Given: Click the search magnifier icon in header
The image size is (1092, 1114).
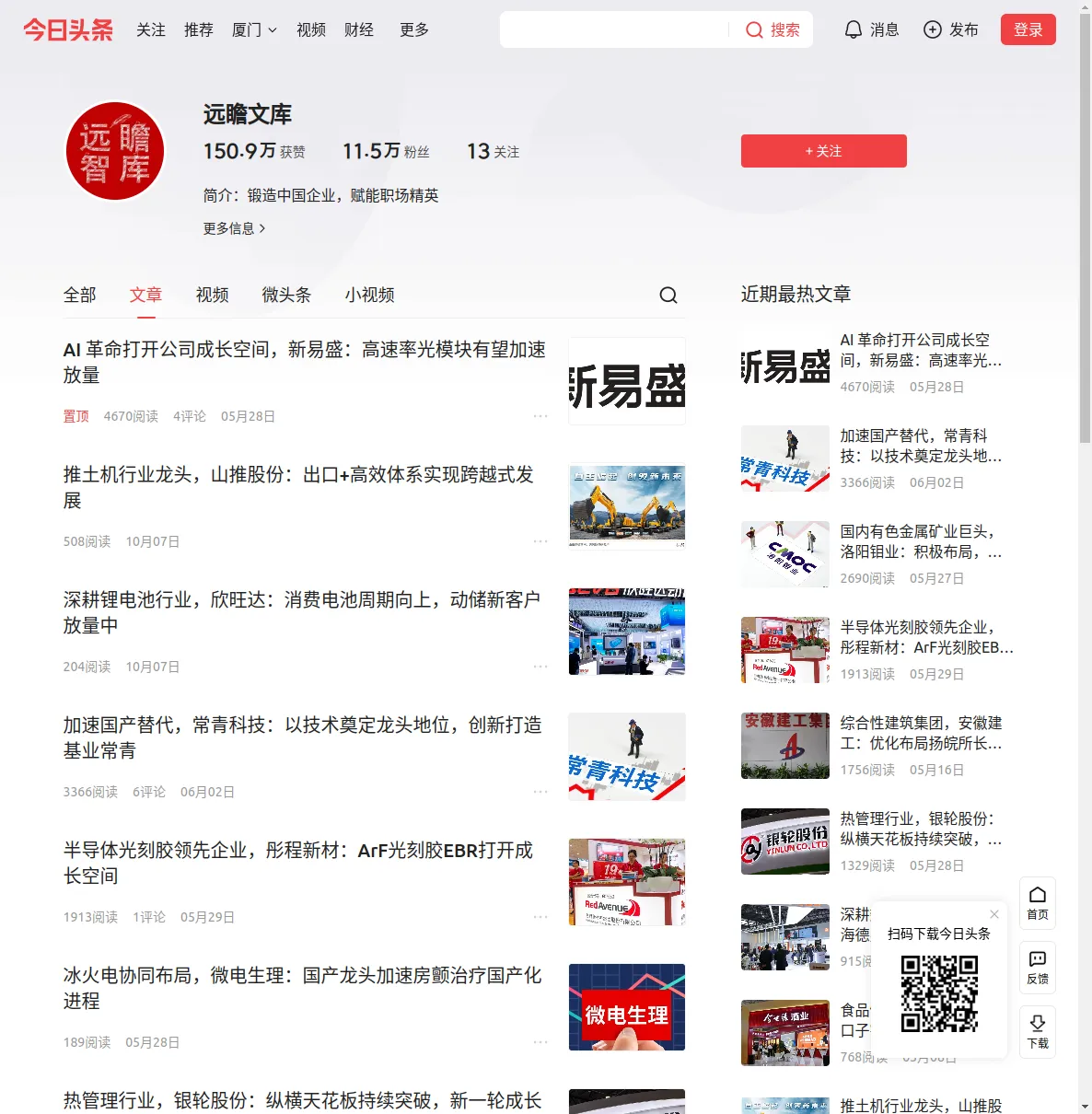Looking at the screenshot, I should tap(754, 29).
